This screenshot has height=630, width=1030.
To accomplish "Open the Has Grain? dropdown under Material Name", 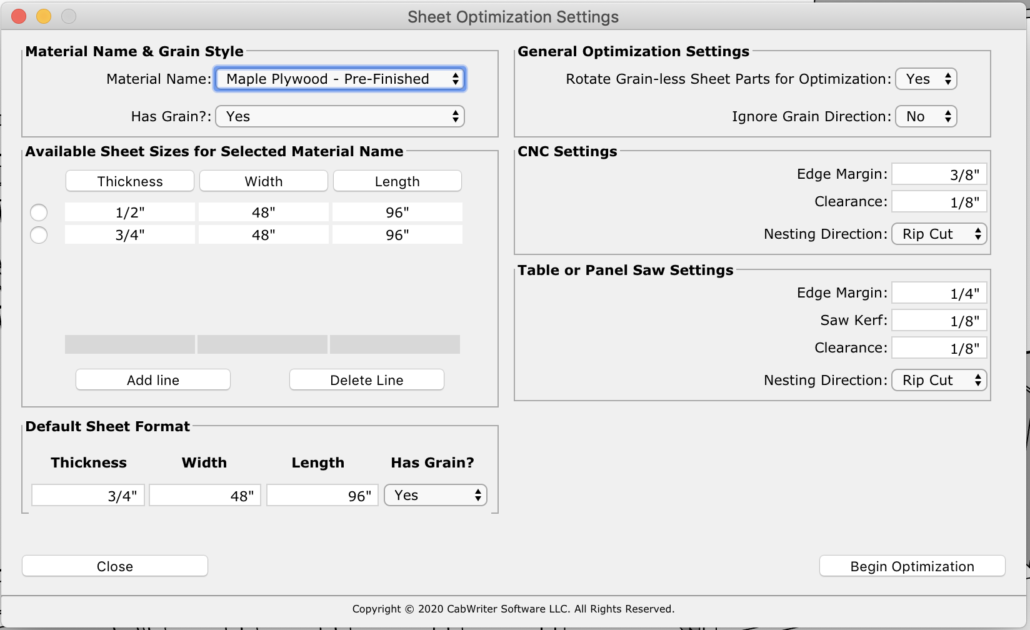I will point(339,116).
